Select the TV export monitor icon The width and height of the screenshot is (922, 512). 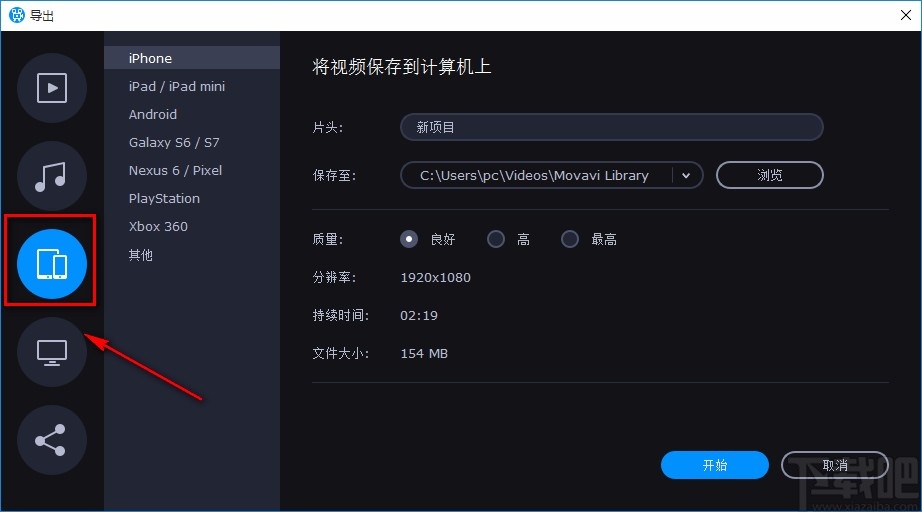pyautogui.click(x=52, y=352)
